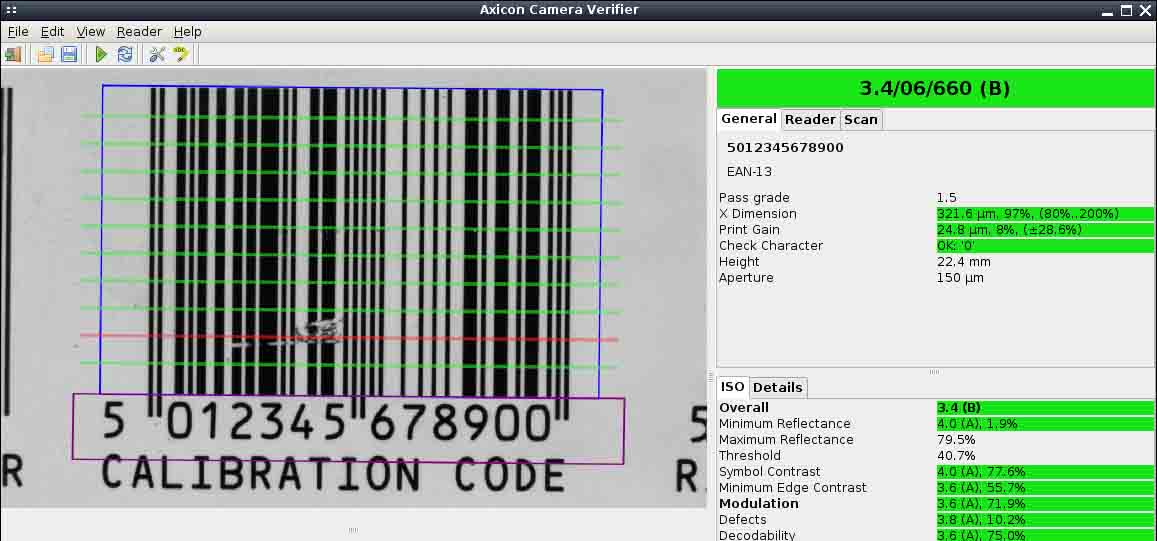Click the CALIBRATION CODE text in the image
Image resolution: width=1157 pixels, height=541 pixels.
coord(333,475)
